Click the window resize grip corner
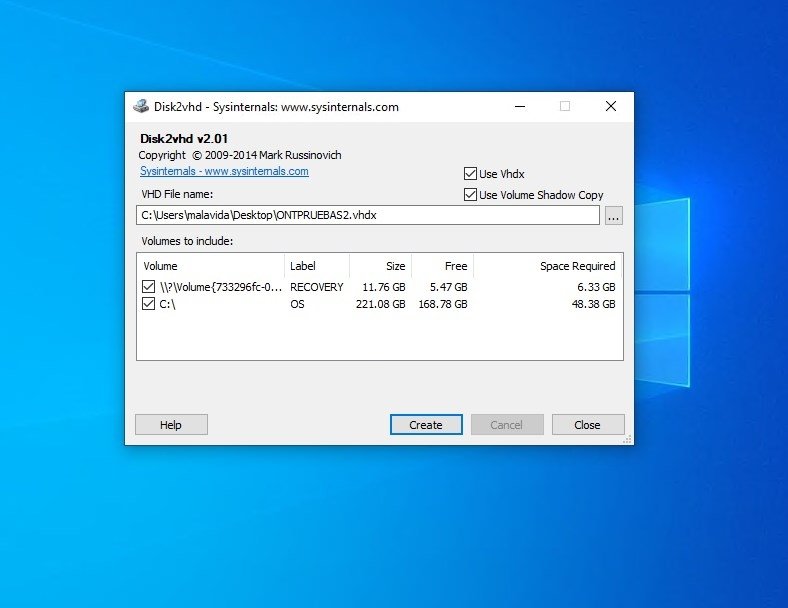The width and height of the screenshot is (788, 608). coord(627,440)
